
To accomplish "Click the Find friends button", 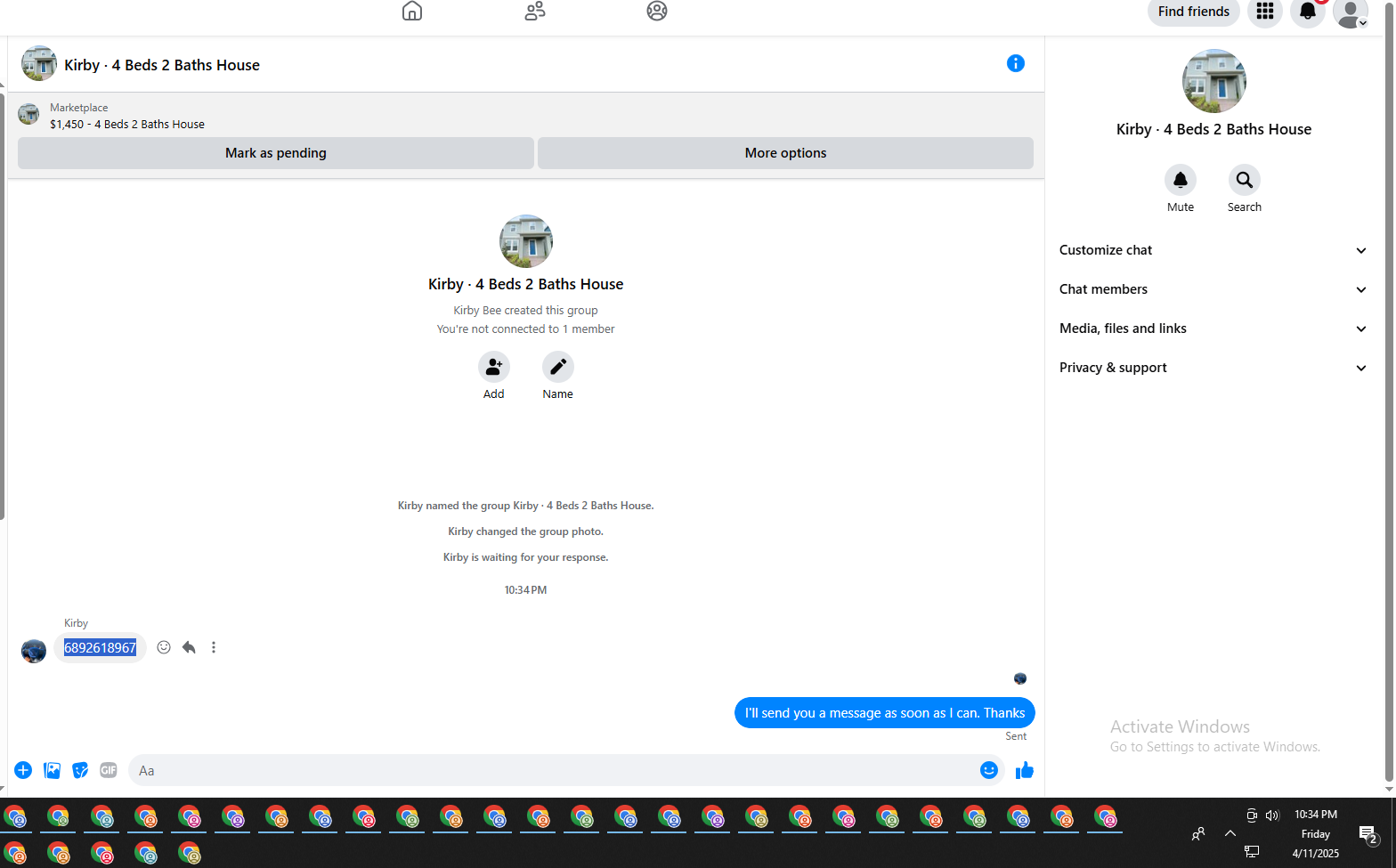I will coord(1194,12).
